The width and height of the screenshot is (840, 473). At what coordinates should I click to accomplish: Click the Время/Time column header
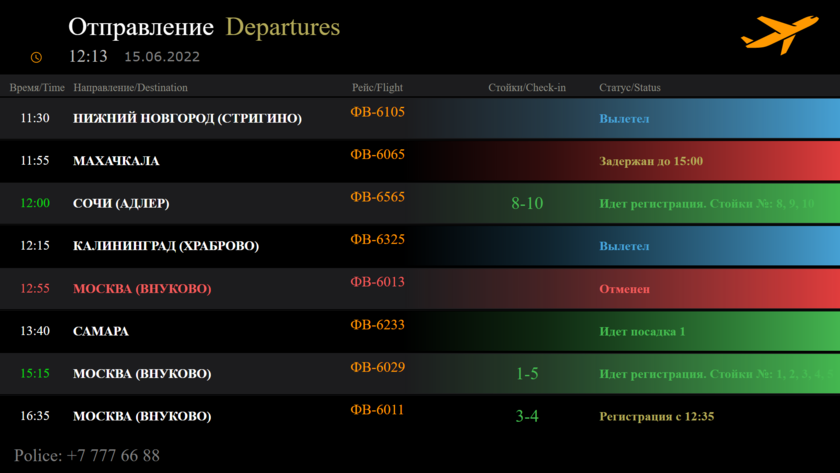pos(37,88)
